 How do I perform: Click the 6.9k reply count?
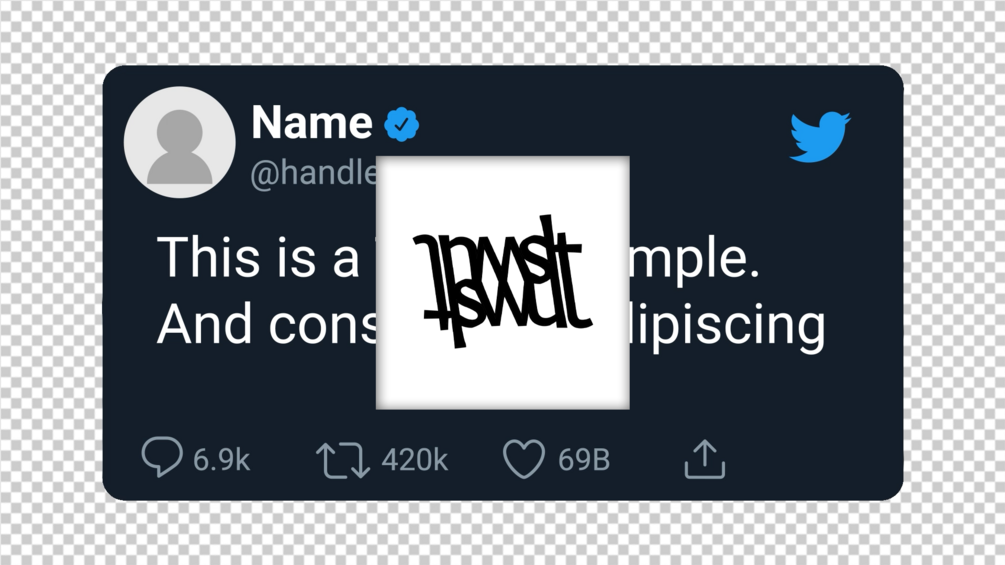221,460
